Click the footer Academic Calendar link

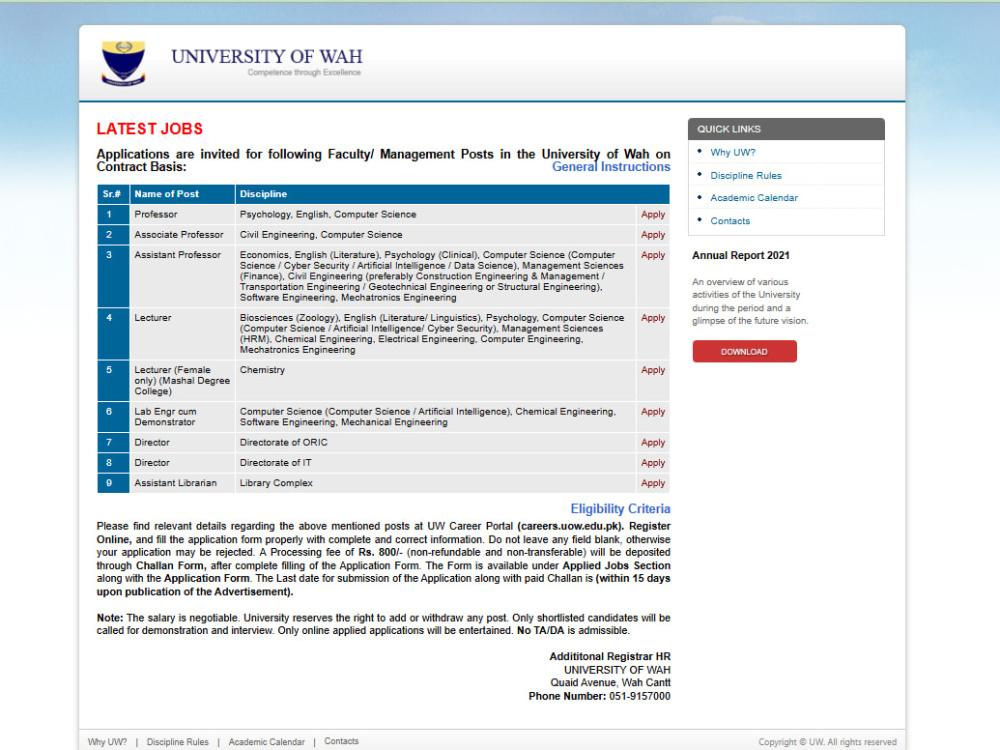[267, 742]
